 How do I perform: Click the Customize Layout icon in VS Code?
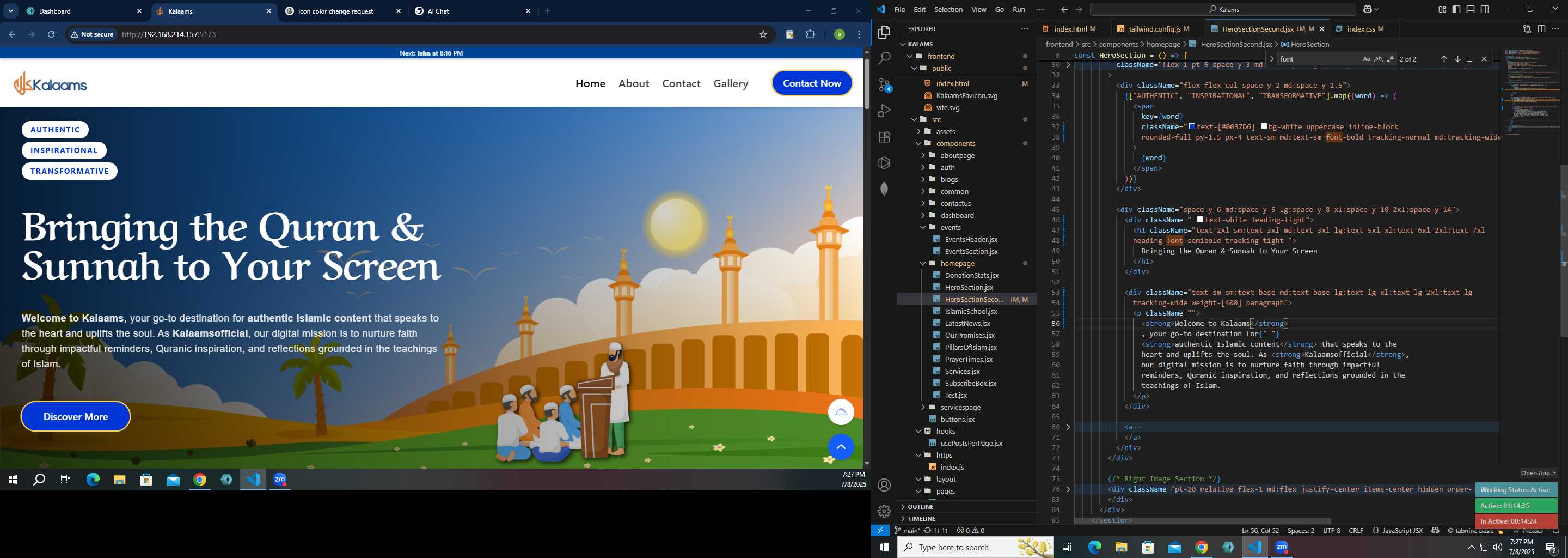(x=1442, y=10)
